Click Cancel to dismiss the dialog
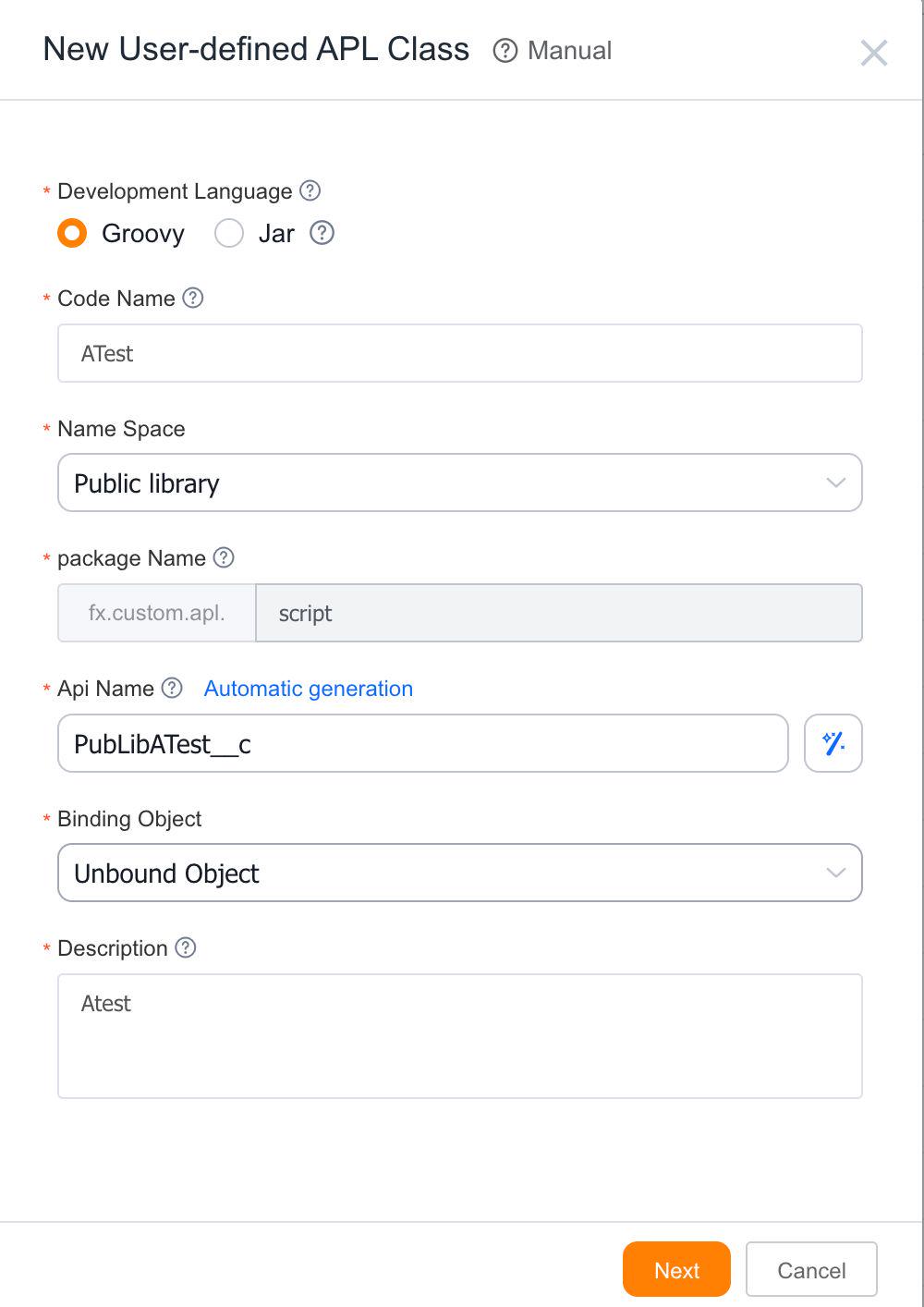Screen dimensions: 924x1307 click(810, 1269)
